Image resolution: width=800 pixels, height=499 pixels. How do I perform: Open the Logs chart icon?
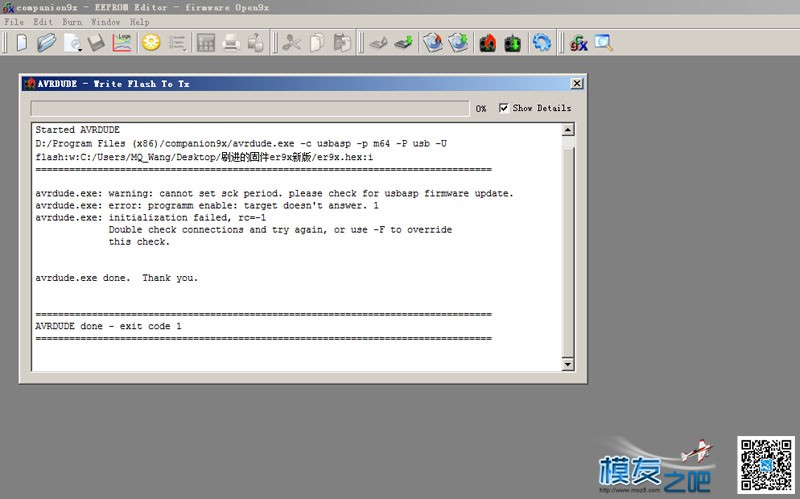click(x=122, y=43)
